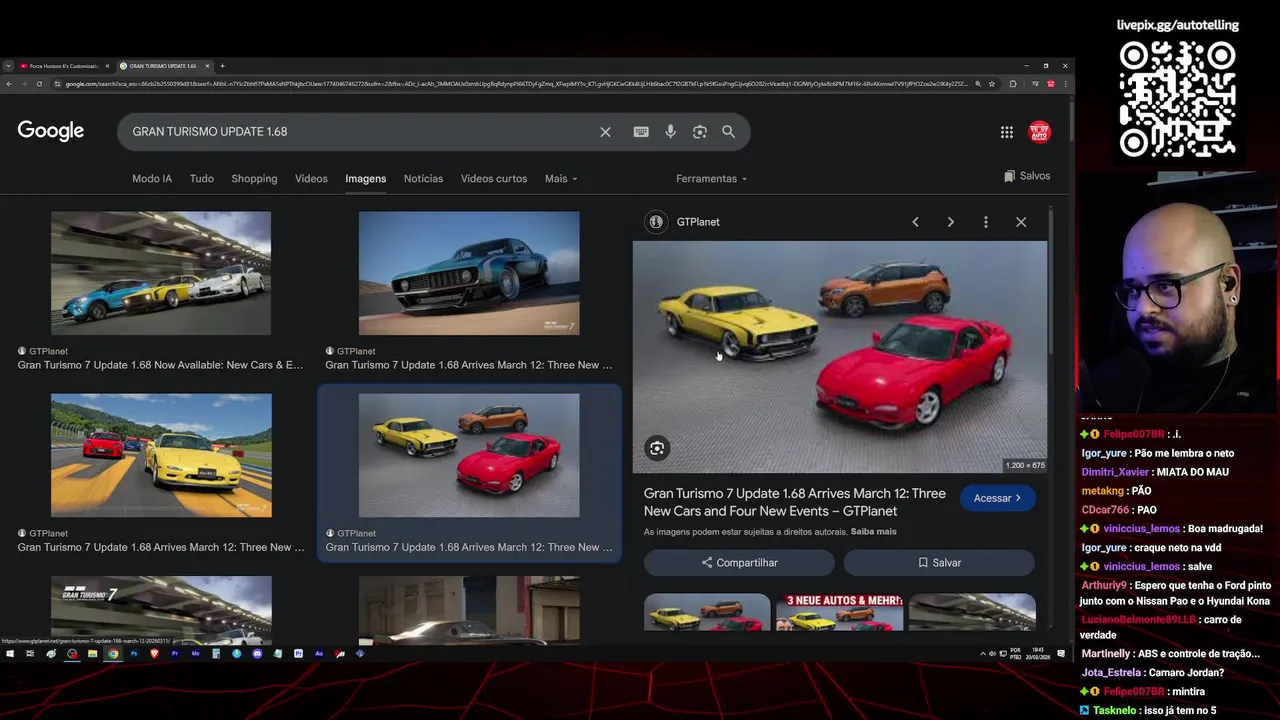Switch to Vídeos curtos tab
The width and height of the screenshot is (1280, 720).
tap(494, 178)
